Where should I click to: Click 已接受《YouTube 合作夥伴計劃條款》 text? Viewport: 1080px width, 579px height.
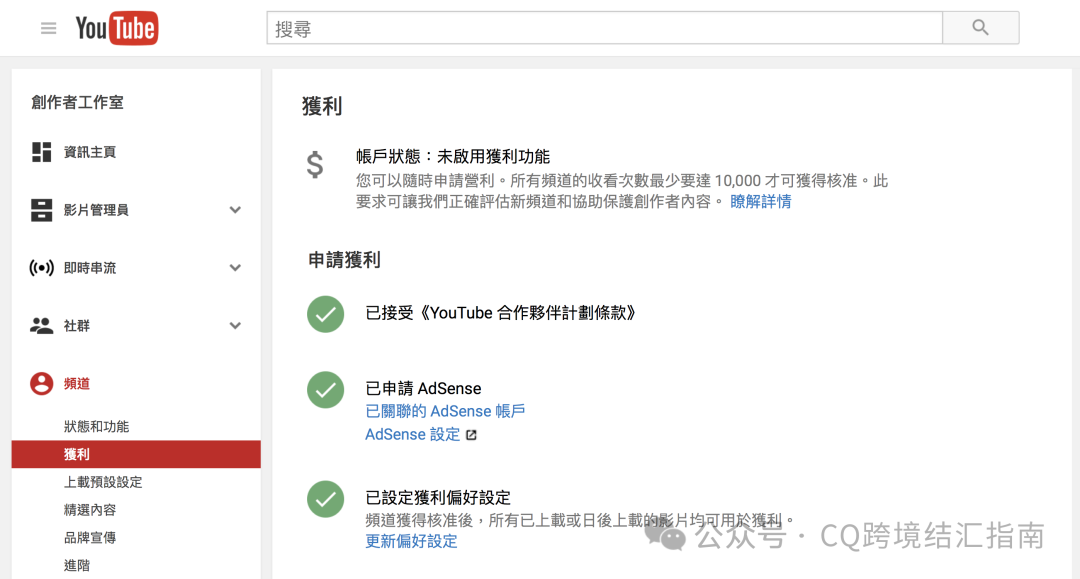(500, 313)
